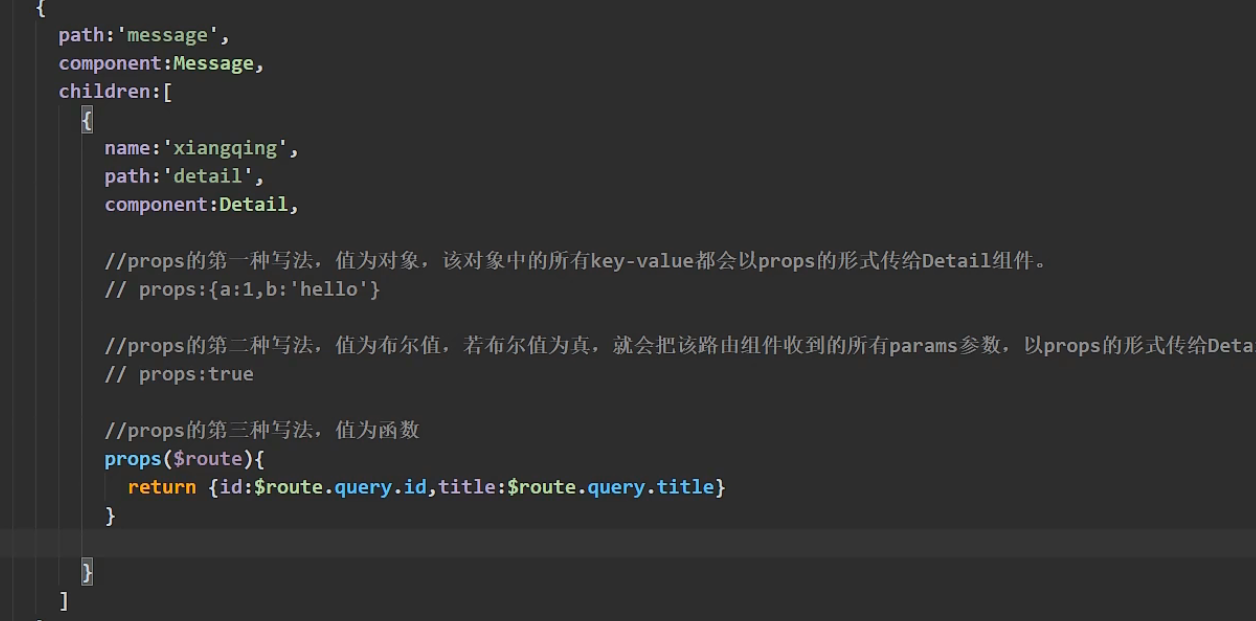Click the closing brace of props function
Image resolution: width=1256 pixels, height=621 pixels.
pyautogui.click(x=110, y=515)
